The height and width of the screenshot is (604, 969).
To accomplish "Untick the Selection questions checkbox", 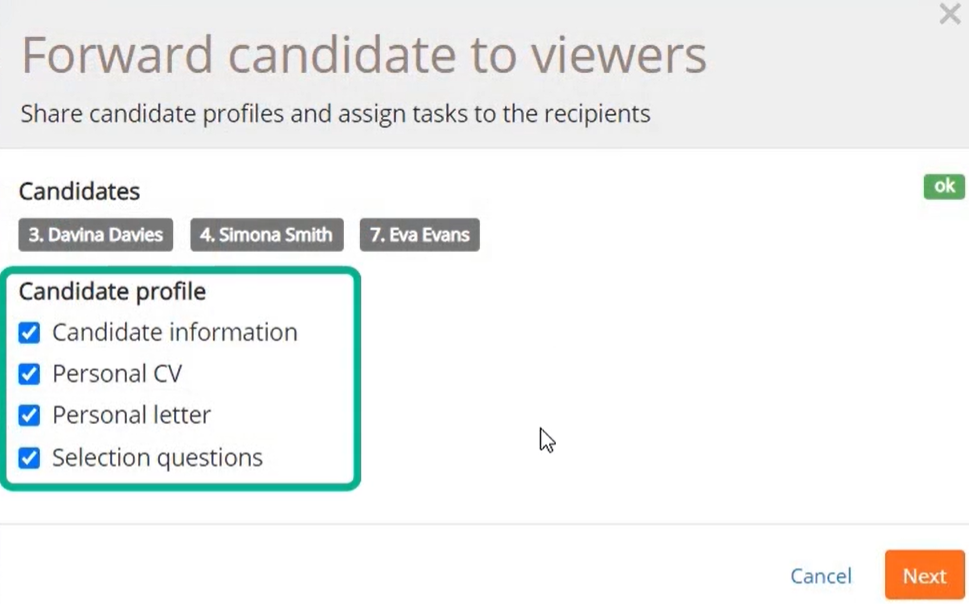I will click(x=29, y=458).
